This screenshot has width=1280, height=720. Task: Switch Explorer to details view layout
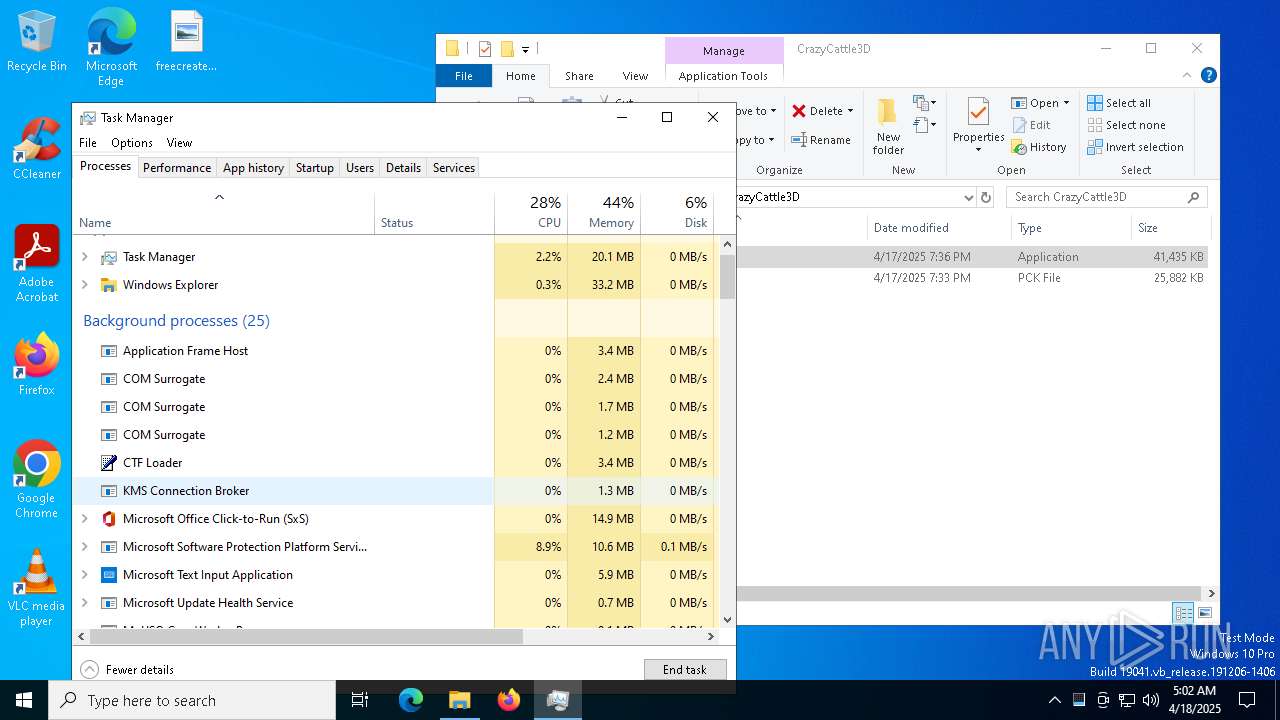(1184, 613)
